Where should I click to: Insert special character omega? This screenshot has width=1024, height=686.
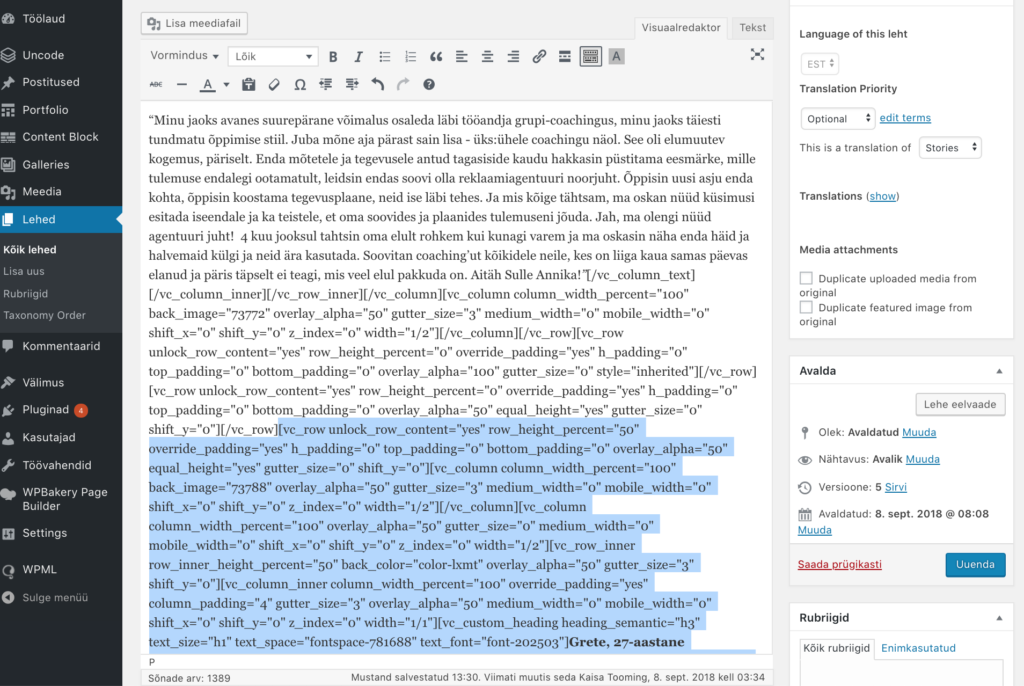[x=300, y=84]
